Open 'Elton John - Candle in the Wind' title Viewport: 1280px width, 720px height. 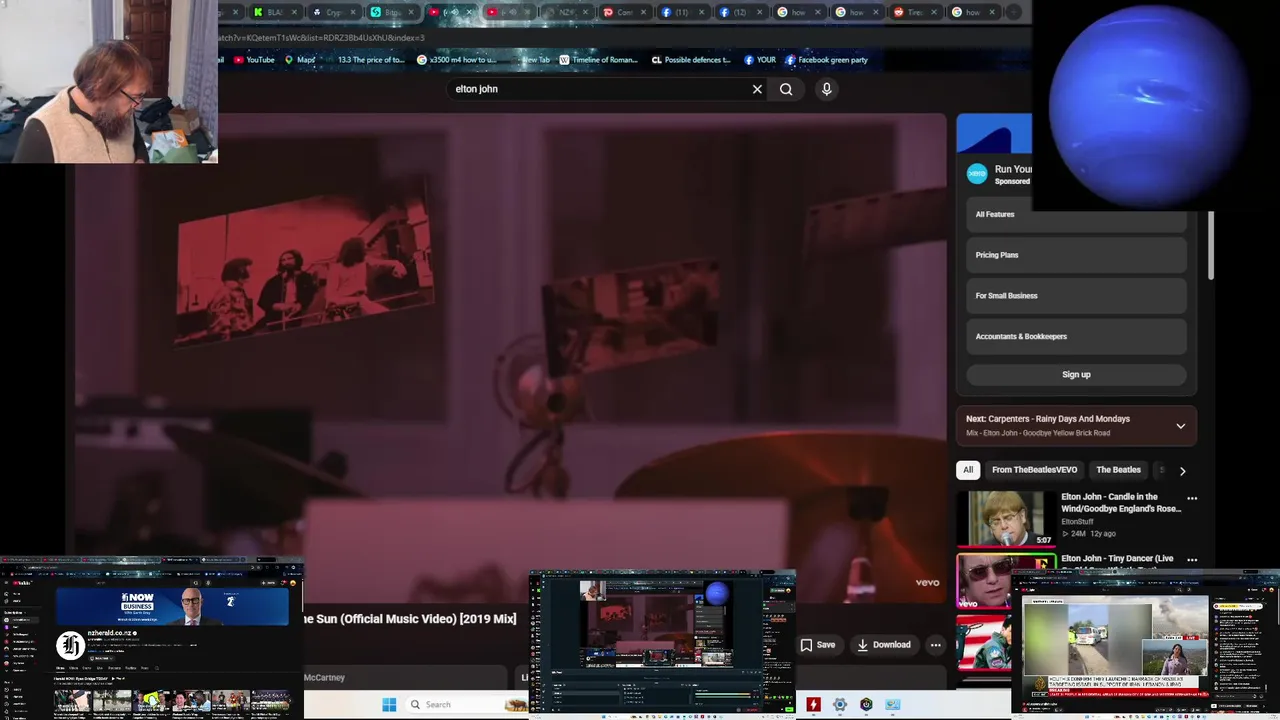pos(1121,502)
